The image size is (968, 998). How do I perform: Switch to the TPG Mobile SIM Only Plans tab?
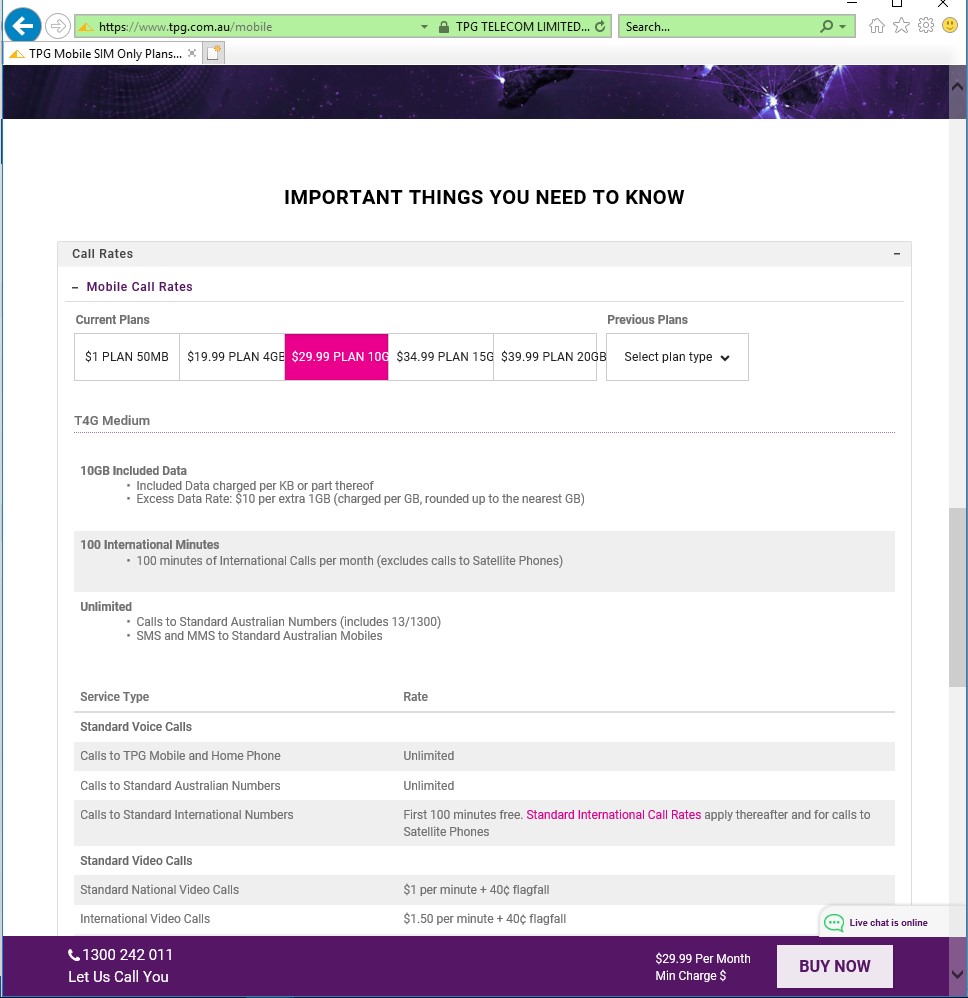pos(102,53)
